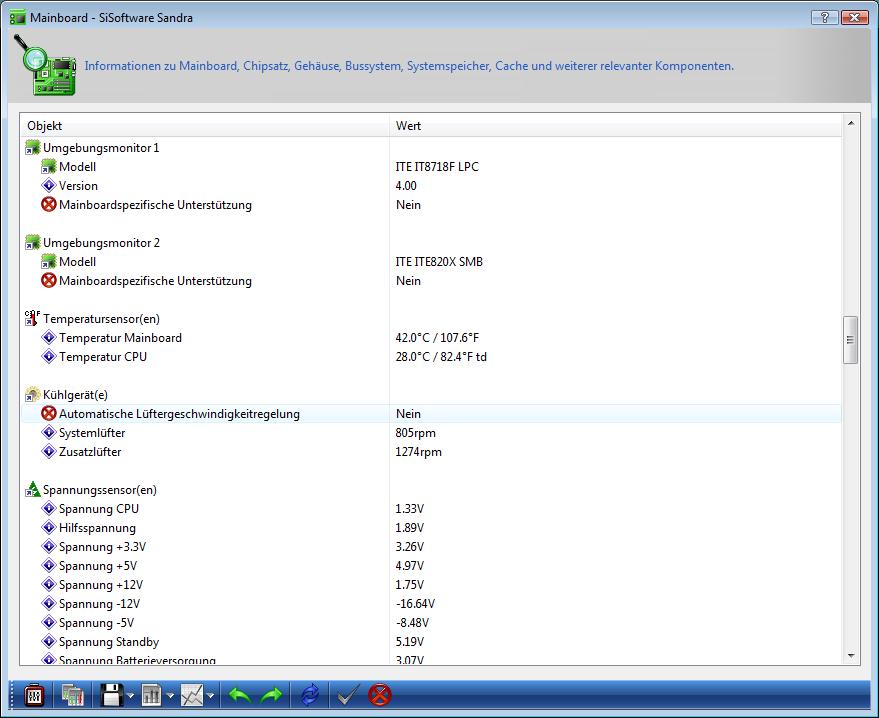Click the diamond icon beside Version

tap(49, 186)
